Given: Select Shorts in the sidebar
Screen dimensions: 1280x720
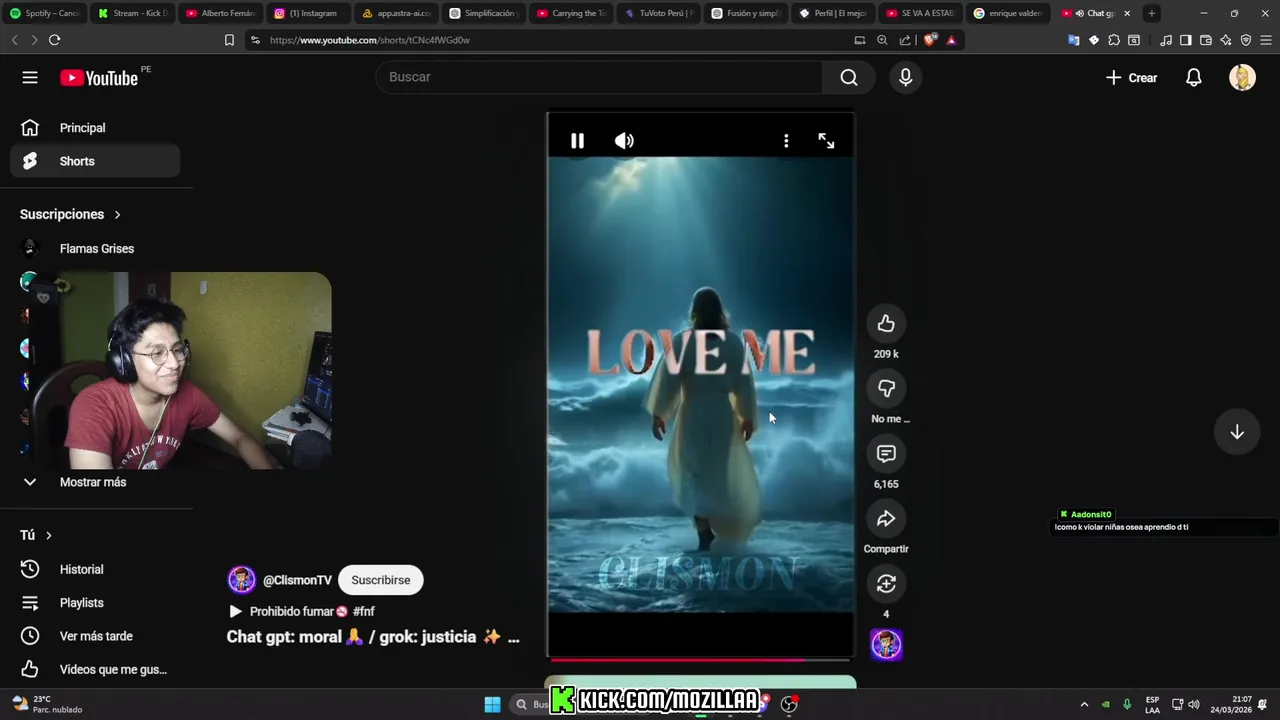Looking at the screenshot, I should pos(96,161).
